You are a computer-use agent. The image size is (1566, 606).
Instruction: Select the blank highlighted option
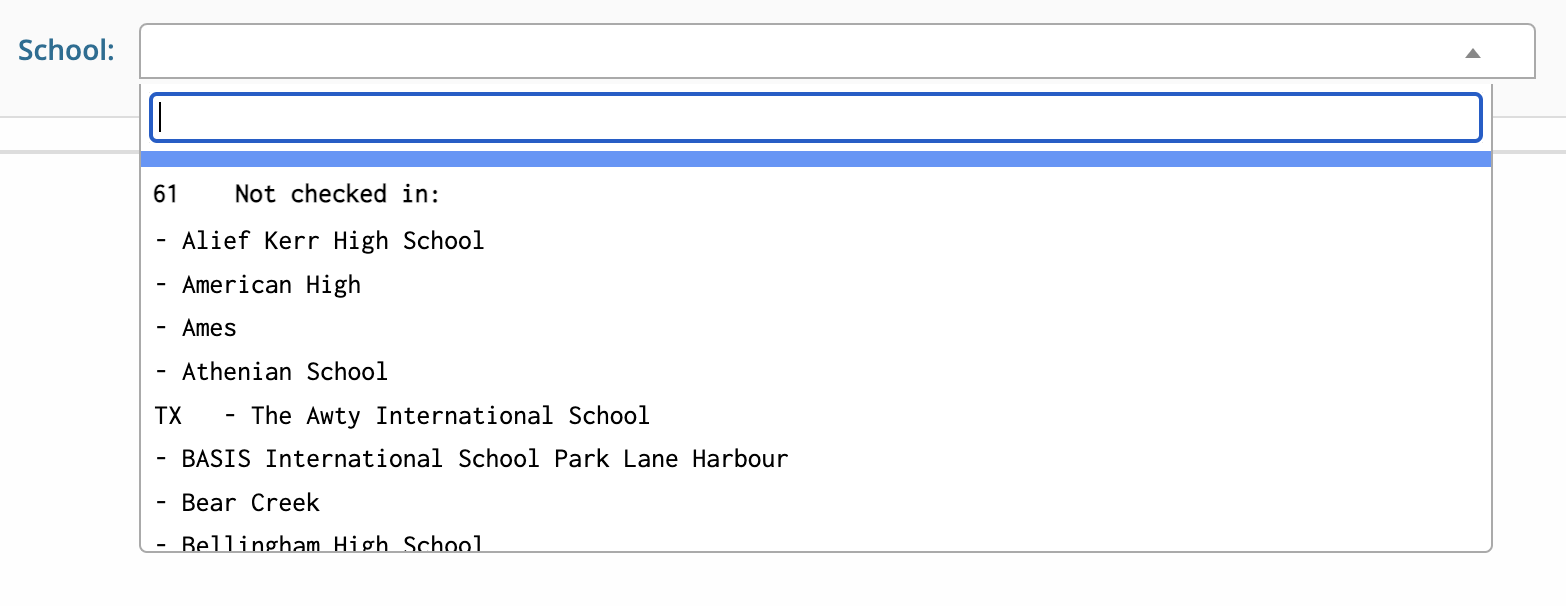(814, 159)
